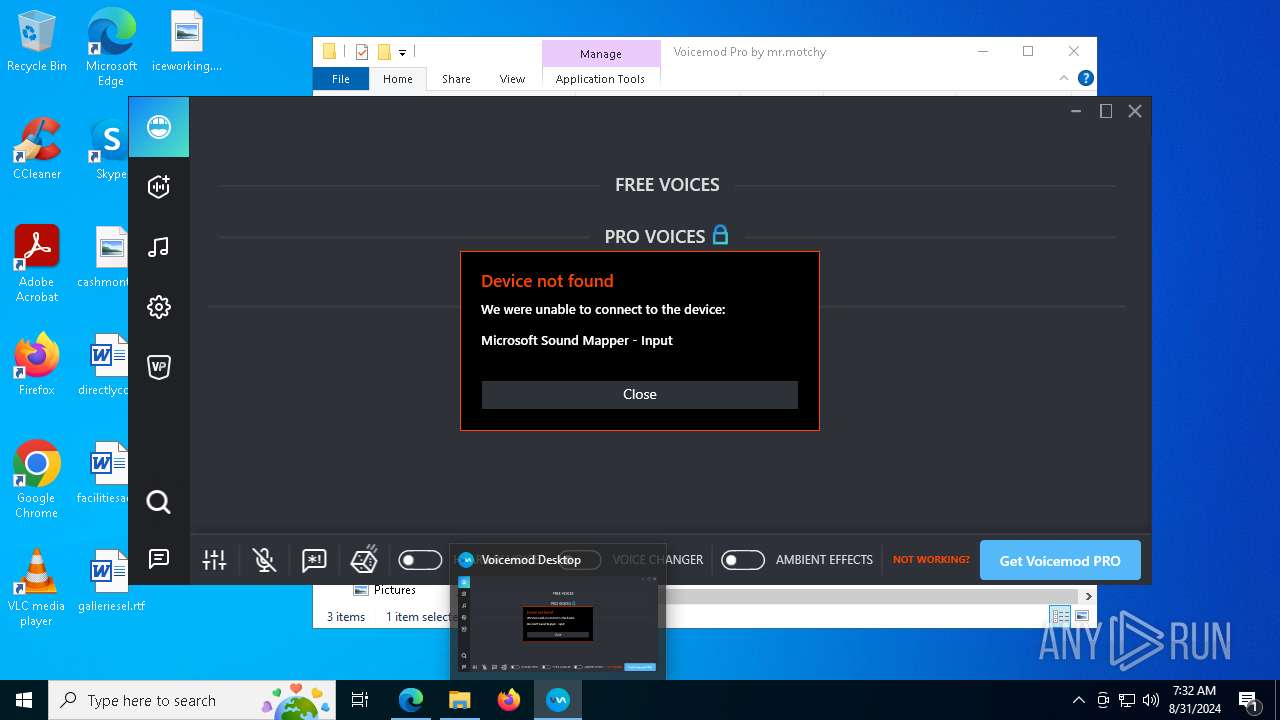Click the NOT WORKING? link

[931, 560]
